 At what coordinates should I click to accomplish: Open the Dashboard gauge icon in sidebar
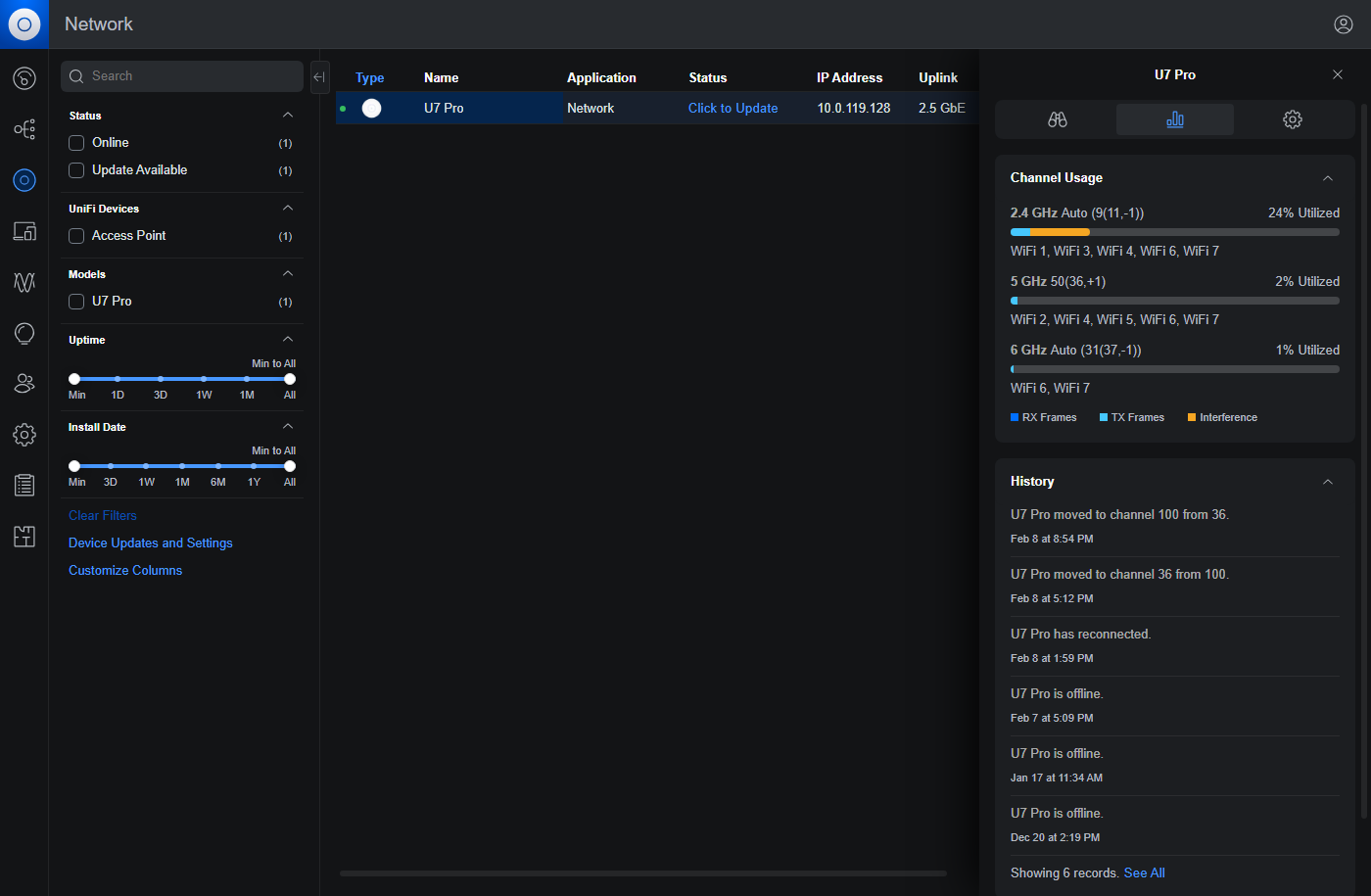[x=24, y=78]
